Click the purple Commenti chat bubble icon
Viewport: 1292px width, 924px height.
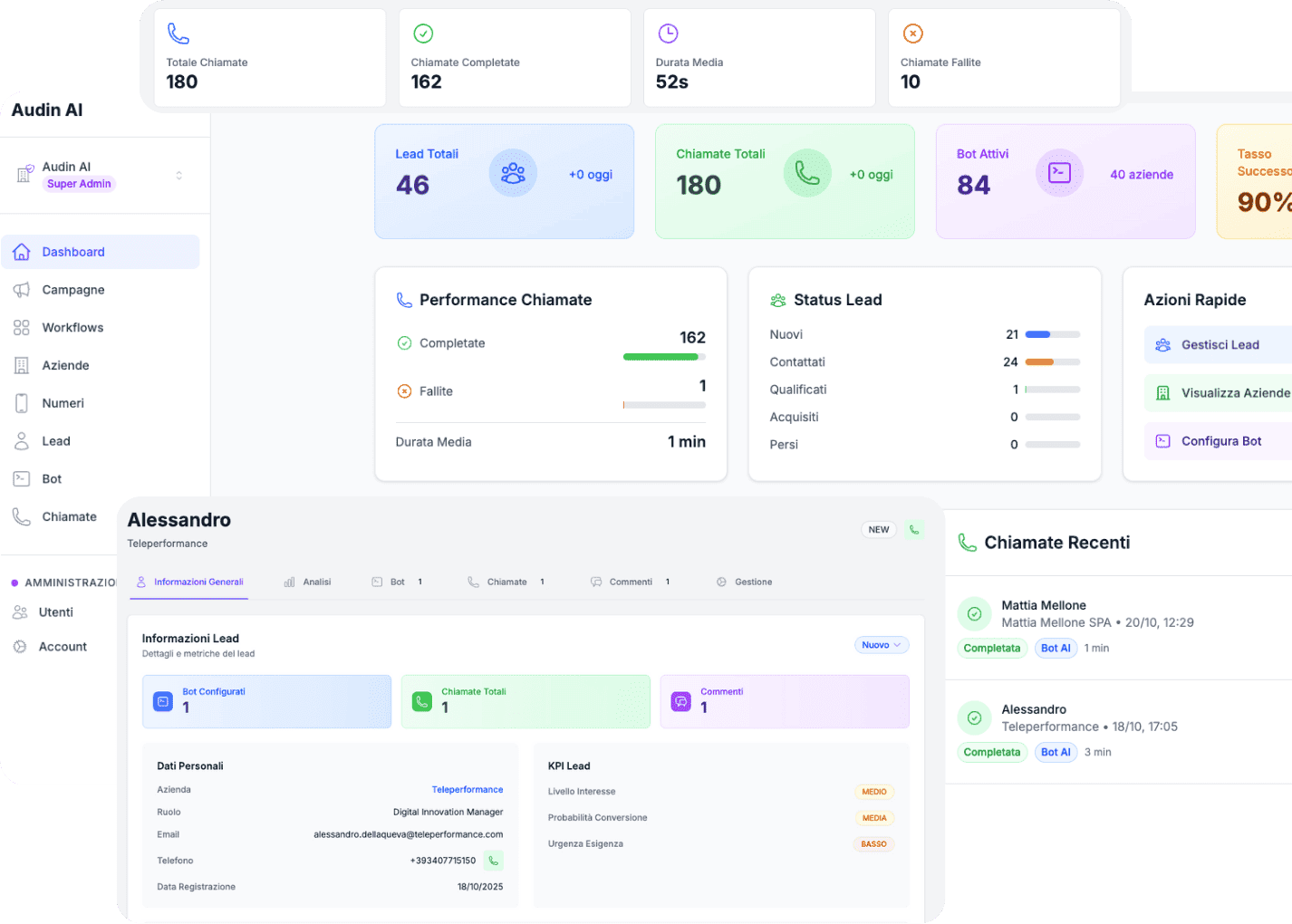tap(680, 701)
